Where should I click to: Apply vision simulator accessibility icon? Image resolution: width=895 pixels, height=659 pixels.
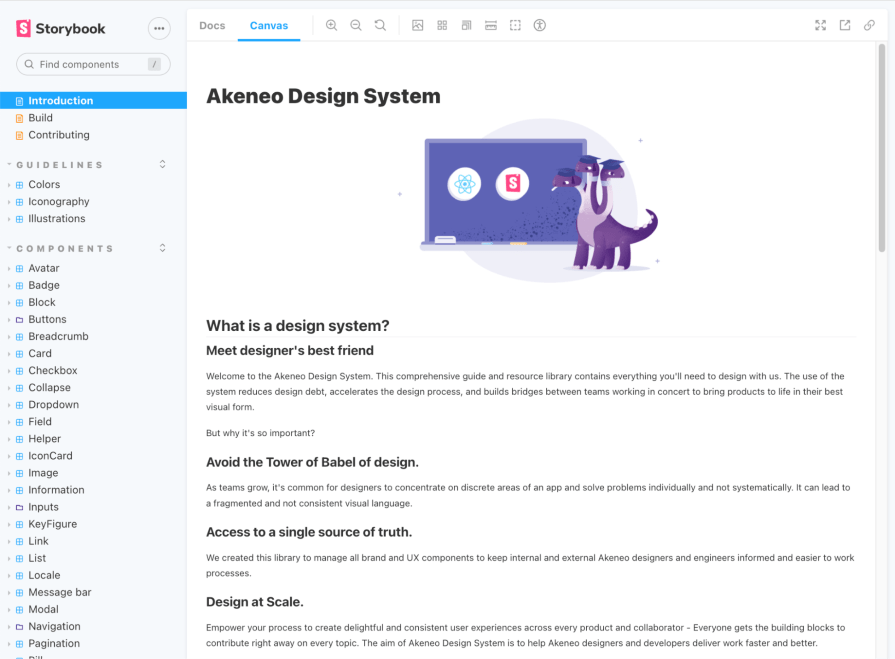pos(539,25)
